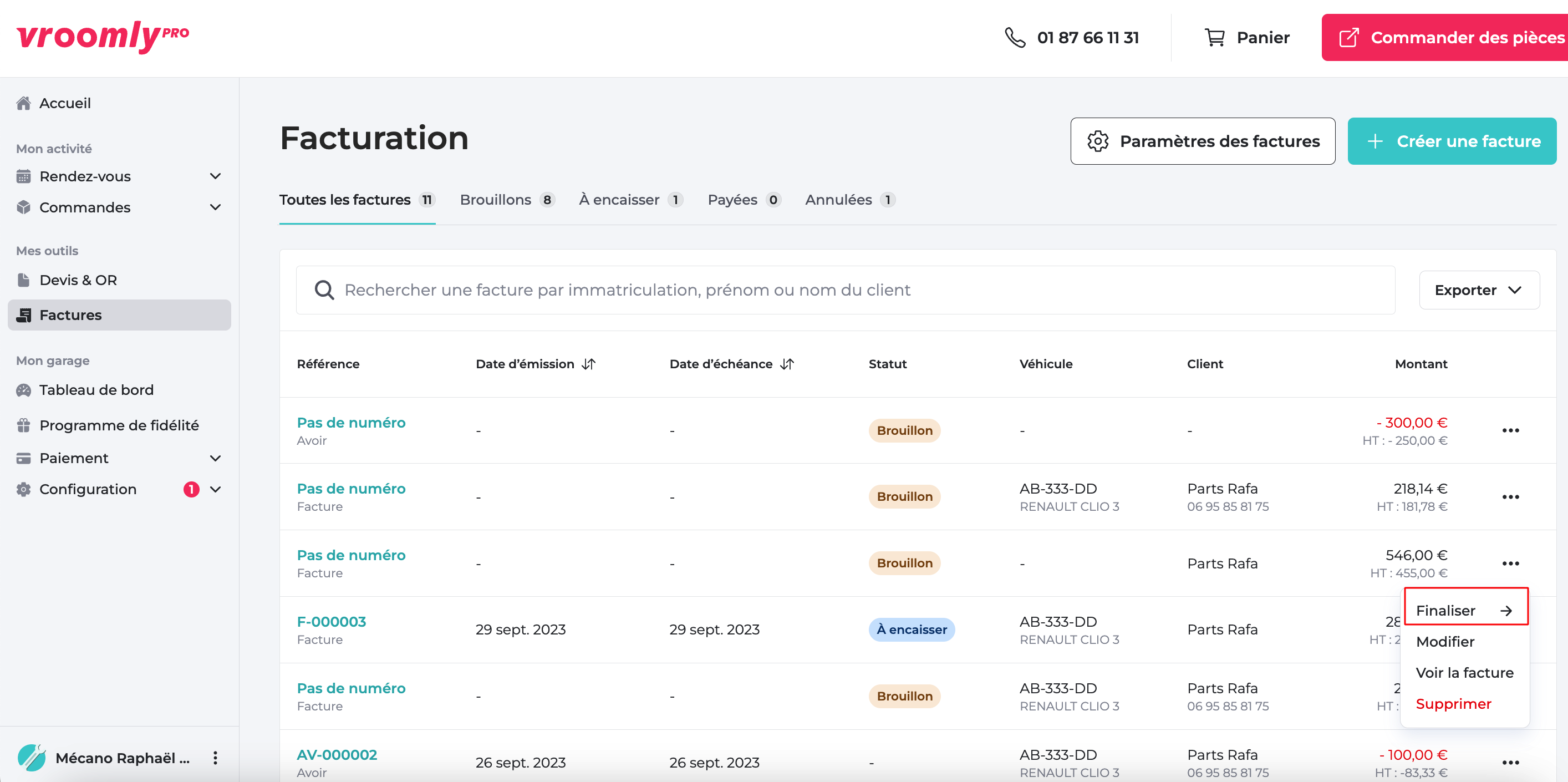1568x782 pixels.
Task: Choose Finaliser in the context menu
Action: pyautogui.click(x=1466, y=610)
